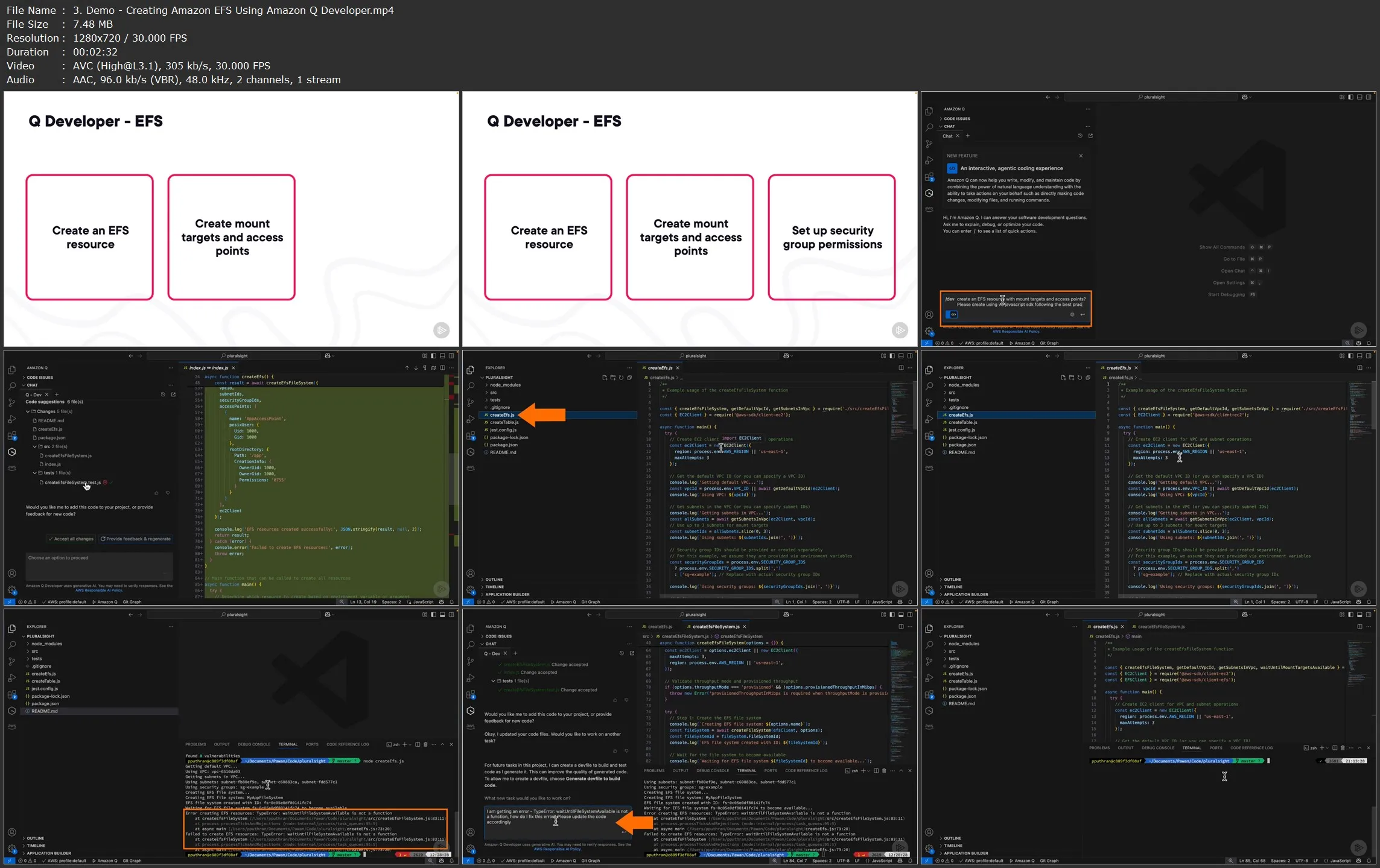Screen dimensions: 1380x868
Task: Split terminal icon in TypeError prompt frame
Action: [x=876, y=770]
